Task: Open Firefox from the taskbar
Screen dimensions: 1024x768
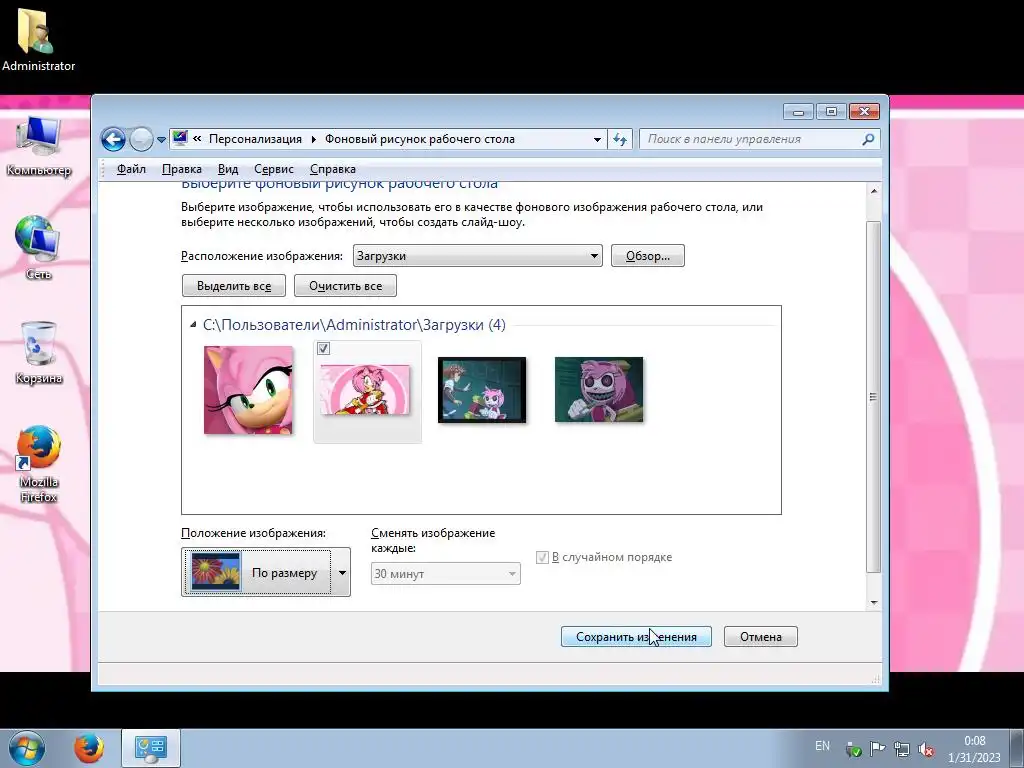Action: (89, 748)
